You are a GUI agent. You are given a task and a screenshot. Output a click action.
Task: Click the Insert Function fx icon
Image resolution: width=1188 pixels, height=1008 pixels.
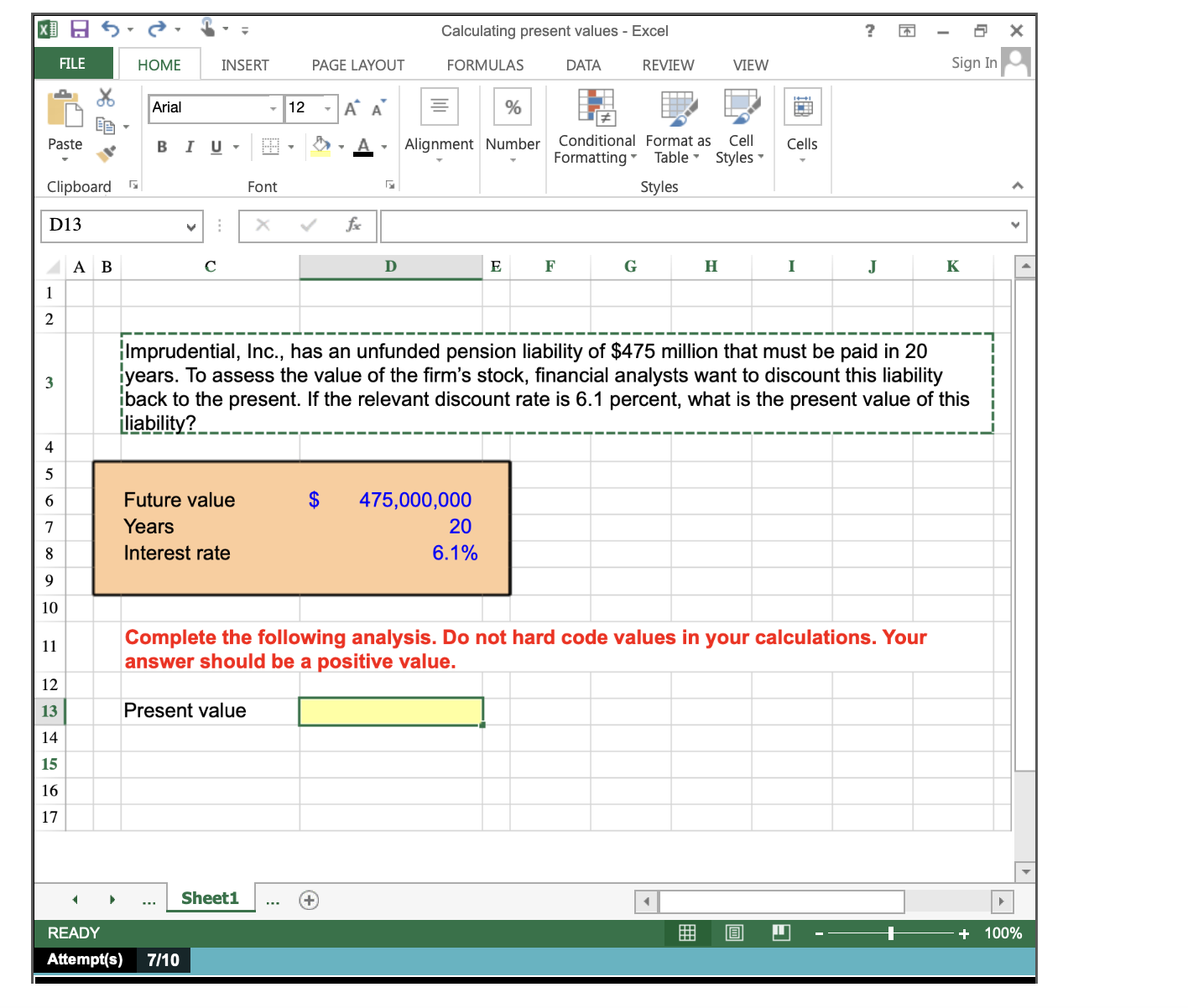coord(354,225)
